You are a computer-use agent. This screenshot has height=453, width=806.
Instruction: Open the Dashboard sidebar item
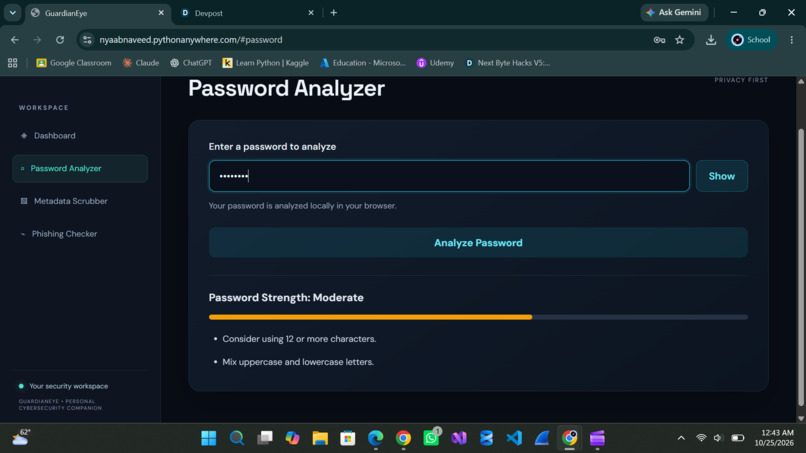click(x=80, y=136)
